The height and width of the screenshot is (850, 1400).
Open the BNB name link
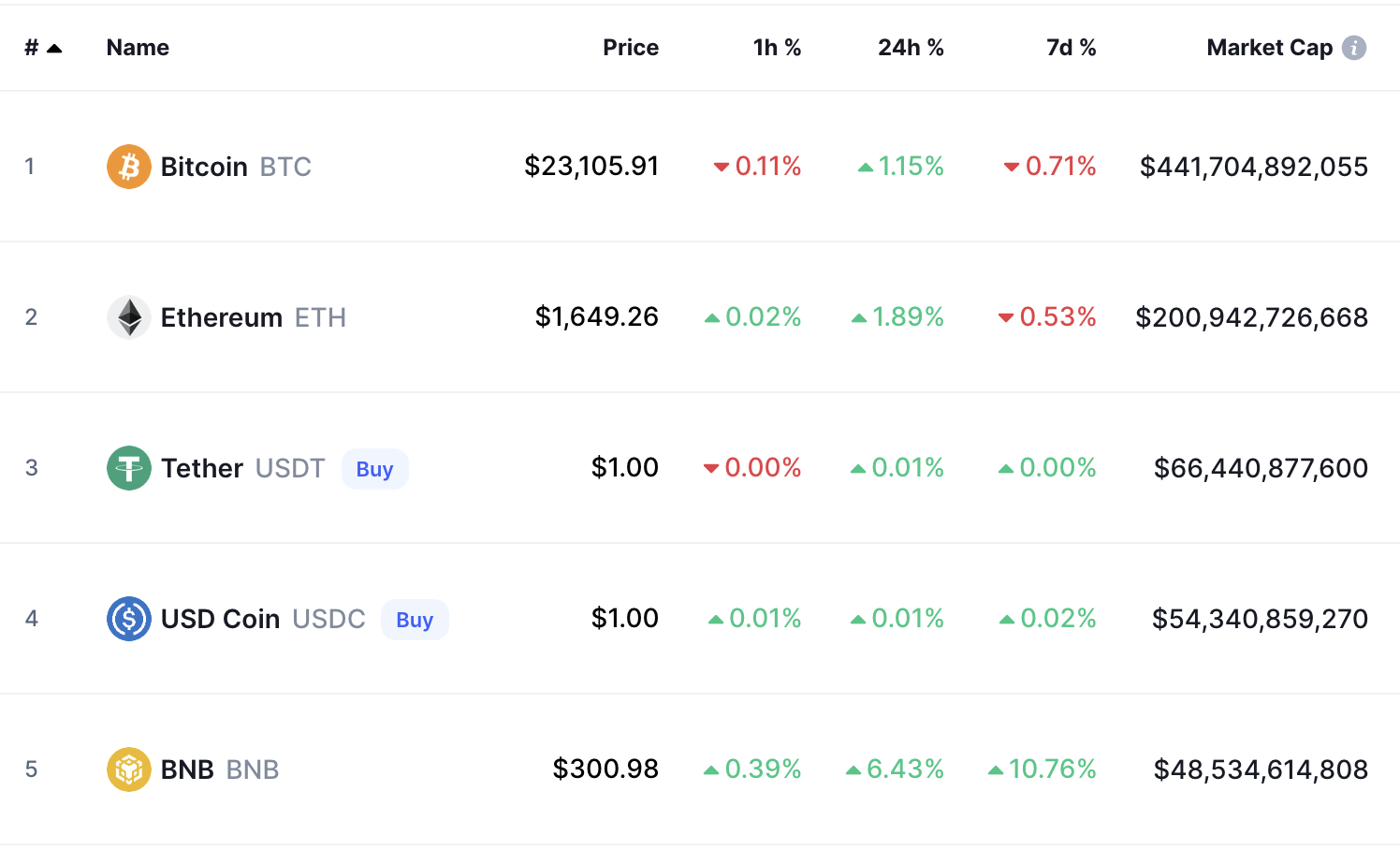pyautogui.click(x=220, y=769)
